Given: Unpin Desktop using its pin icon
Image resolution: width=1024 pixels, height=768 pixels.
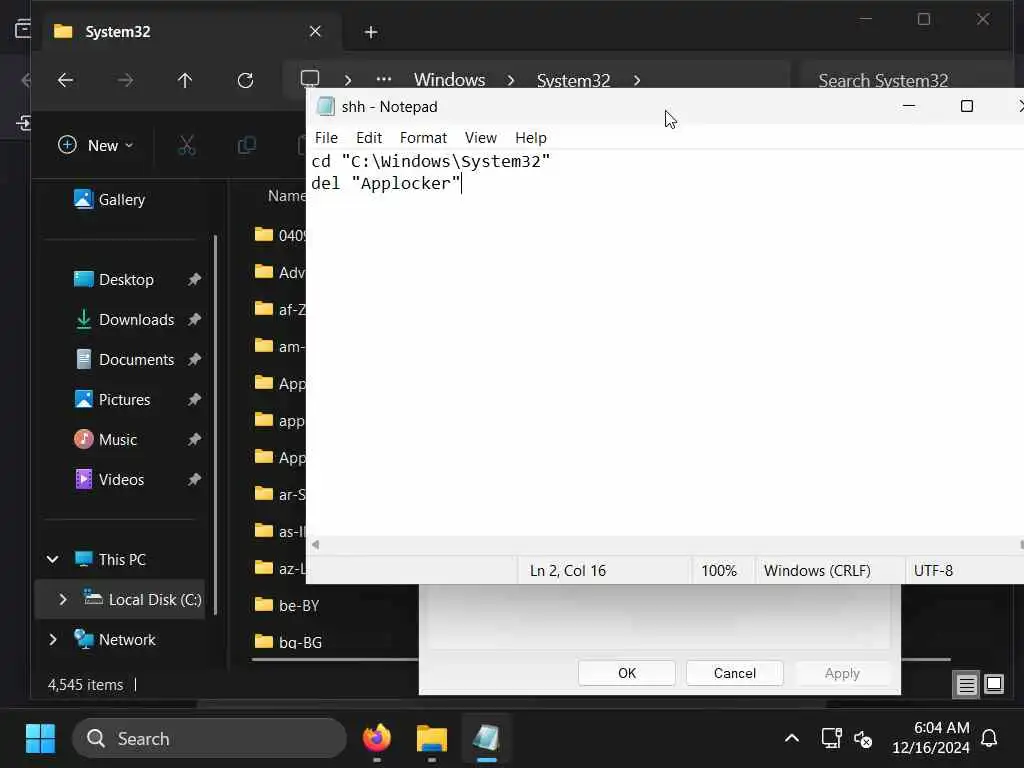Looking at the screenshot, I should (x=194, y=280).
